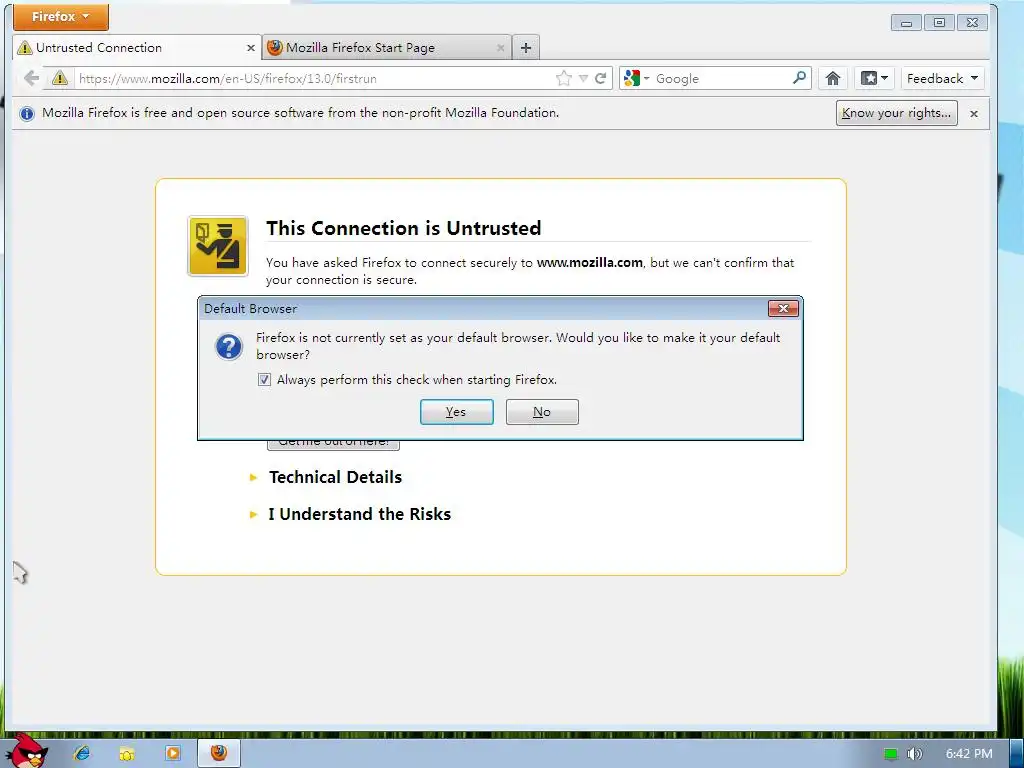Bookmark this page with the star icon

564,78
